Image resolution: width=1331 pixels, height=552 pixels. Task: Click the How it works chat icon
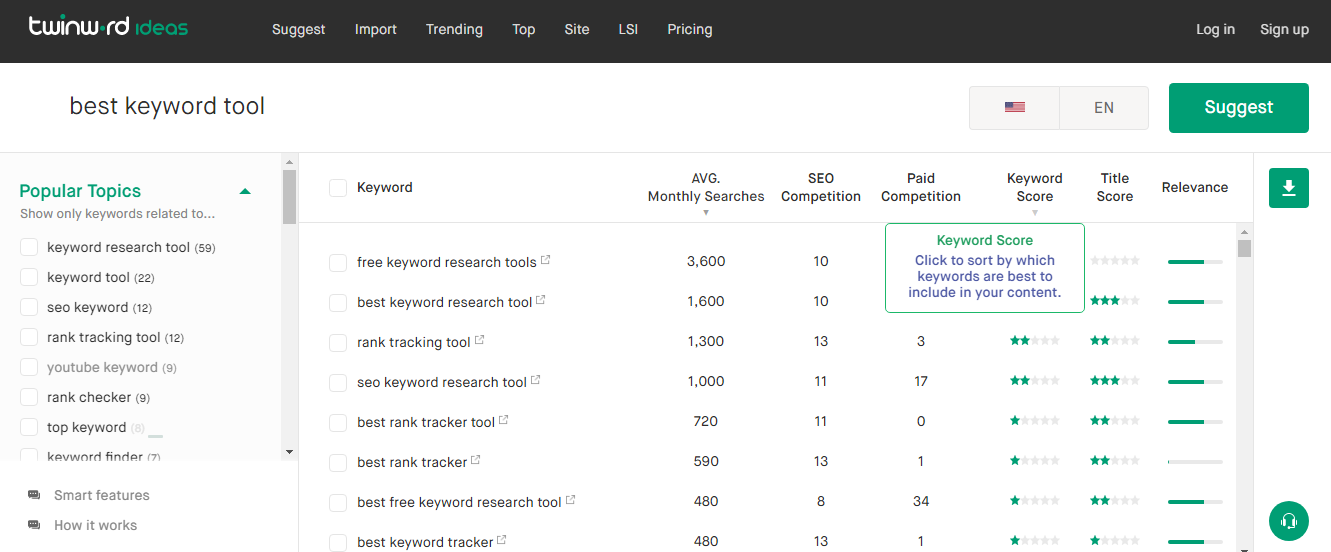coord(34,525)
